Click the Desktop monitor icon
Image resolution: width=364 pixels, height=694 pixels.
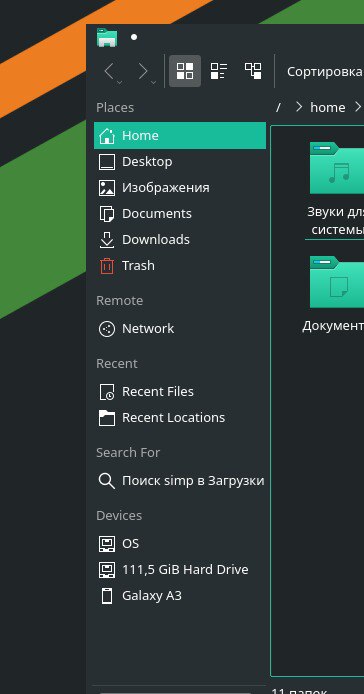tap(107, 162)
